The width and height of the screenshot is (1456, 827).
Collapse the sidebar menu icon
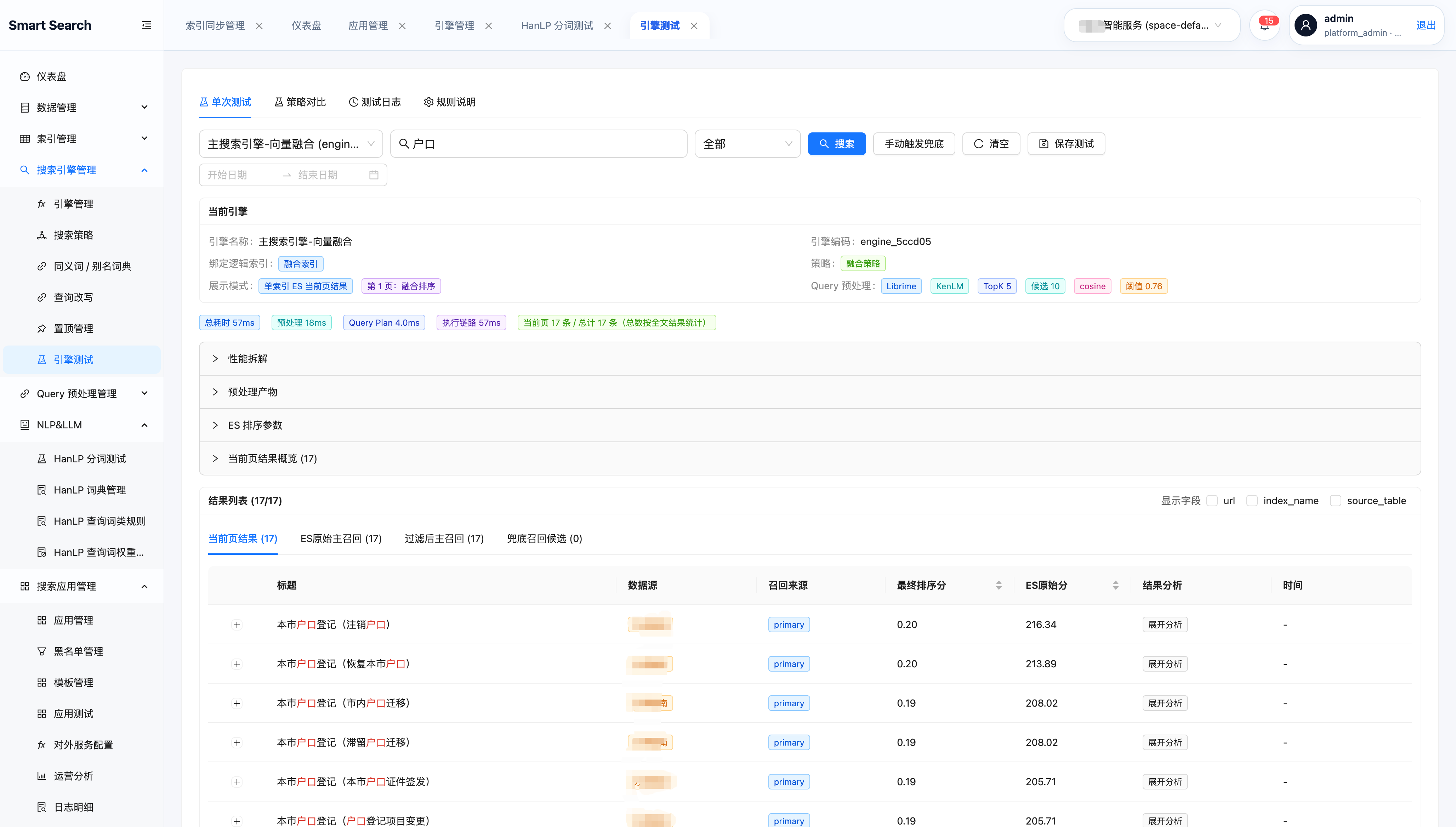pyautogui.click(x=146, y=25)
